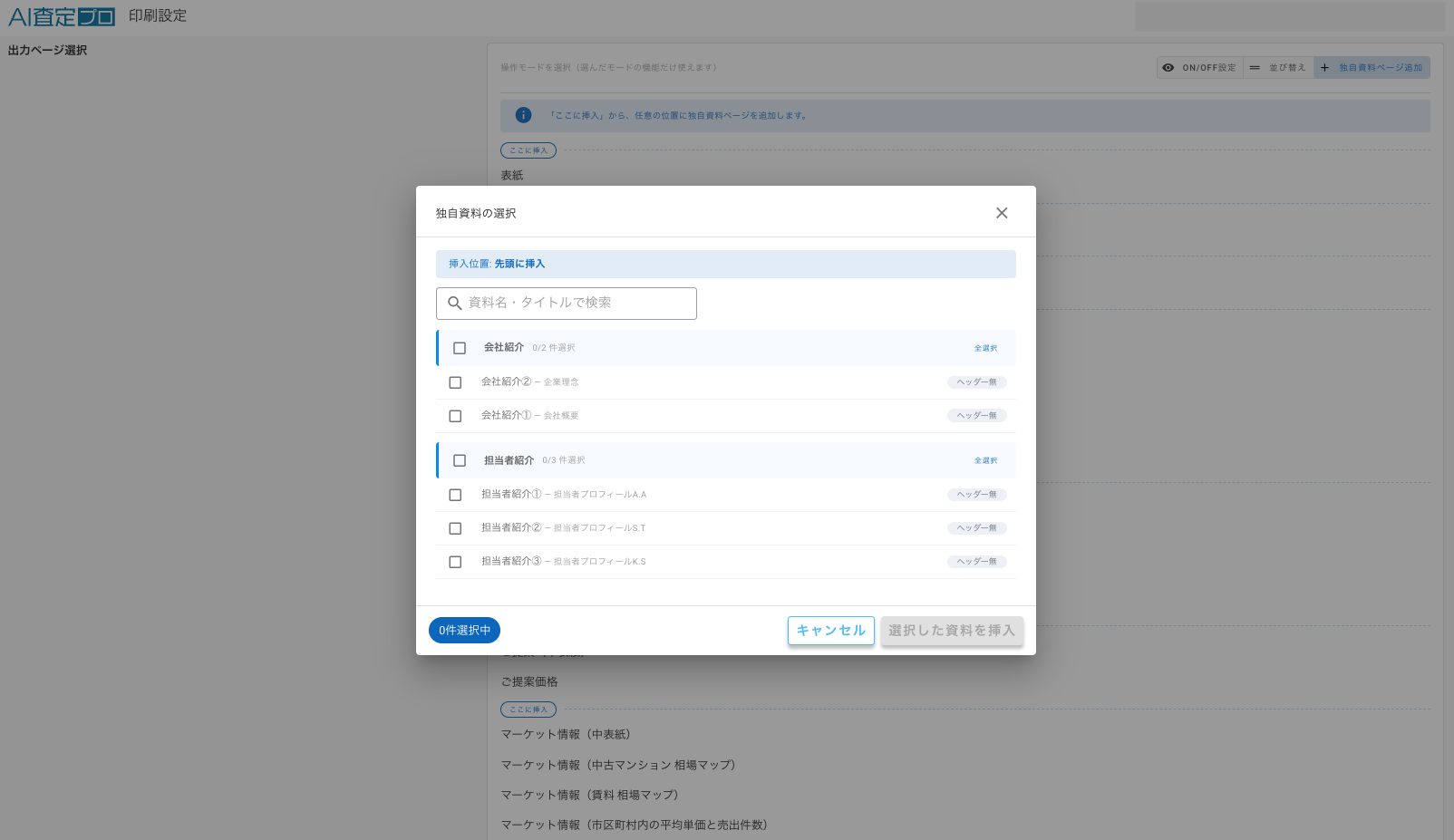1454x840 pixels.
Task: Click the 0件選択中 badge
Action: point(464,631)
